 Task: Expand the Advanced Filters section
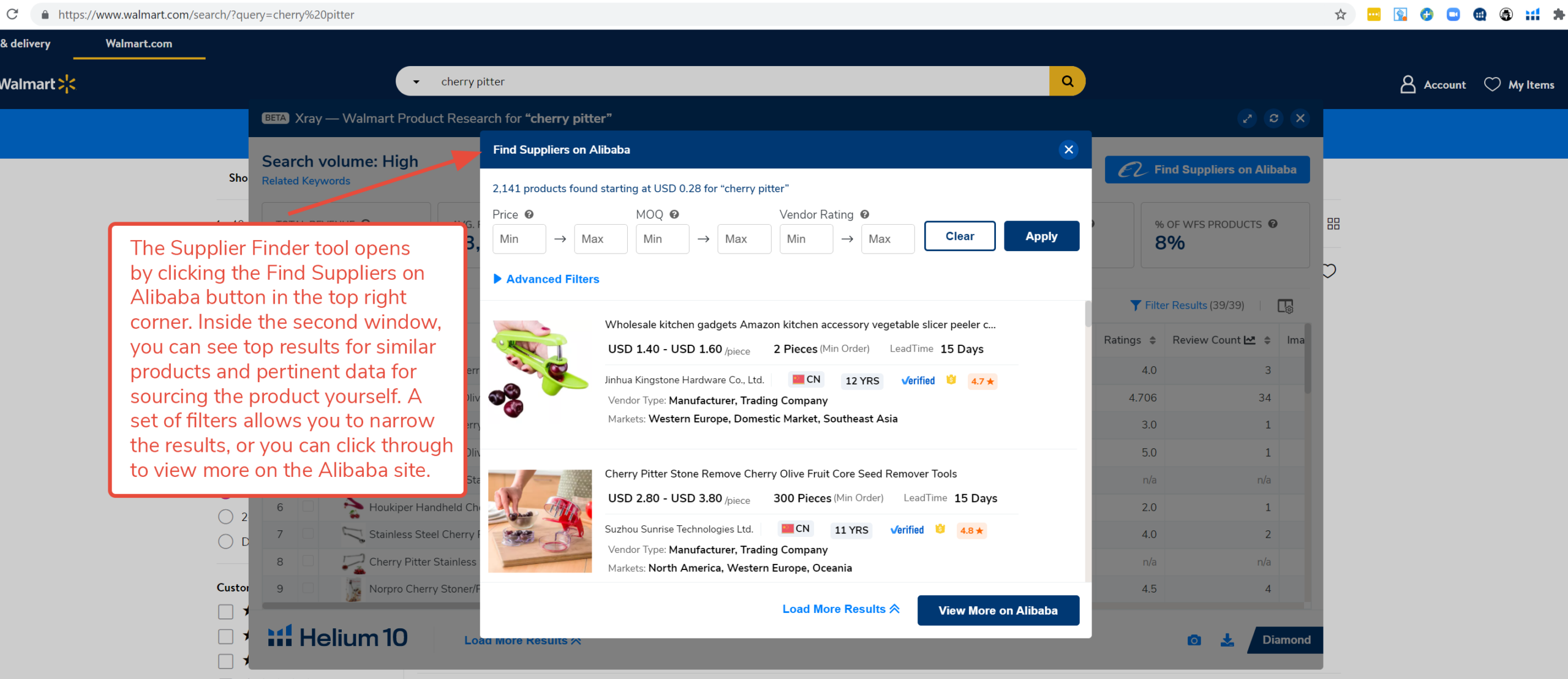(546, 279)
